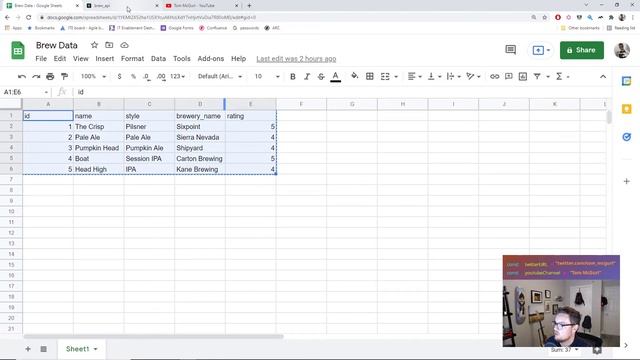Image resolution: width=640 pixels, height=360 pixels.
Task: Open the Help menu
Action: (x=238, y=59)
